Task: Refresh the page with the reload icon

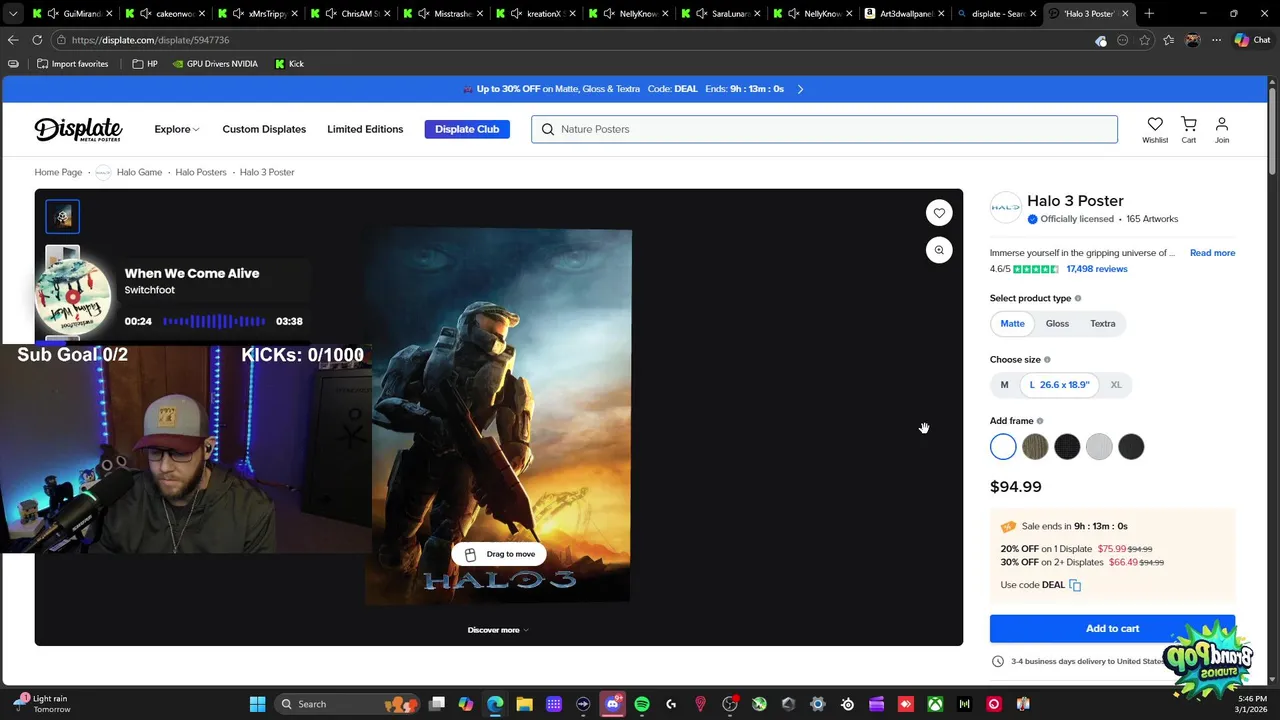Action: pos(37,40)
